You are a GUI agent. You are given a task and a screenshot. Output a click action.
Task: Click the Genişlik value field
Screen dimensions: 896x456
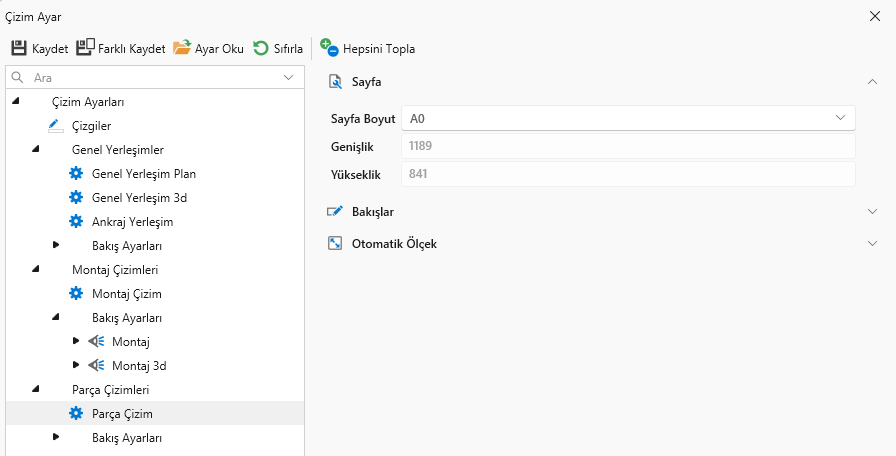click(628, 146)
